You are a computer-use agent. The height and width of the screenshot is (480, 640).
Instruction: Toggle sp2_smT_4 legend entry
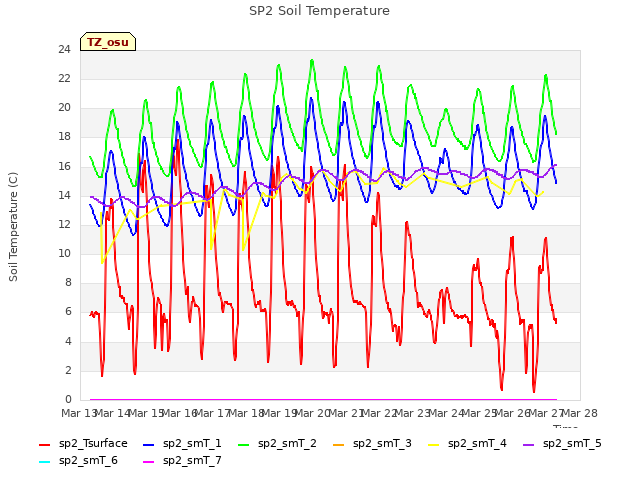(x=467, y=444)
